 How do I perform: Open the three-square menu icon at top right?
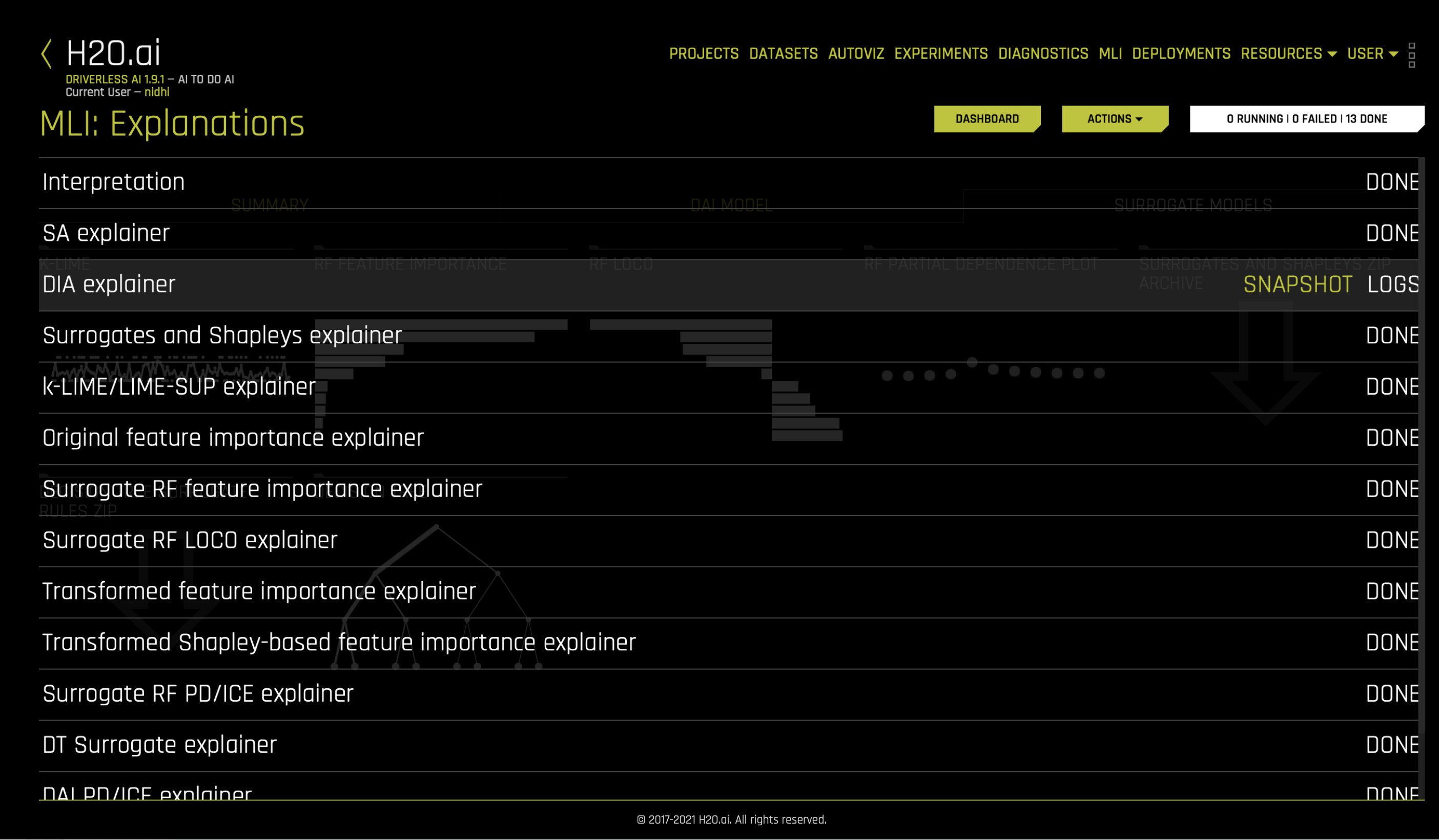coord(1412,55)
